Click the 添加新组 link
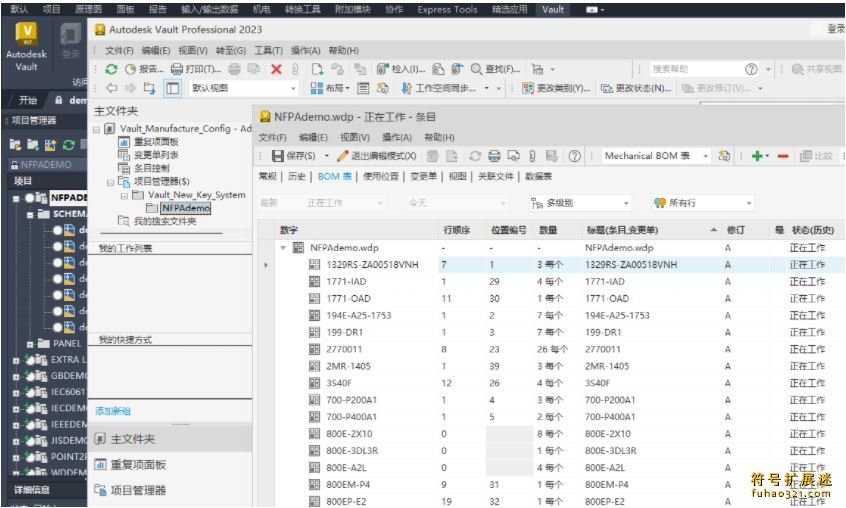846x508 pixels. [x=113, y=411]
